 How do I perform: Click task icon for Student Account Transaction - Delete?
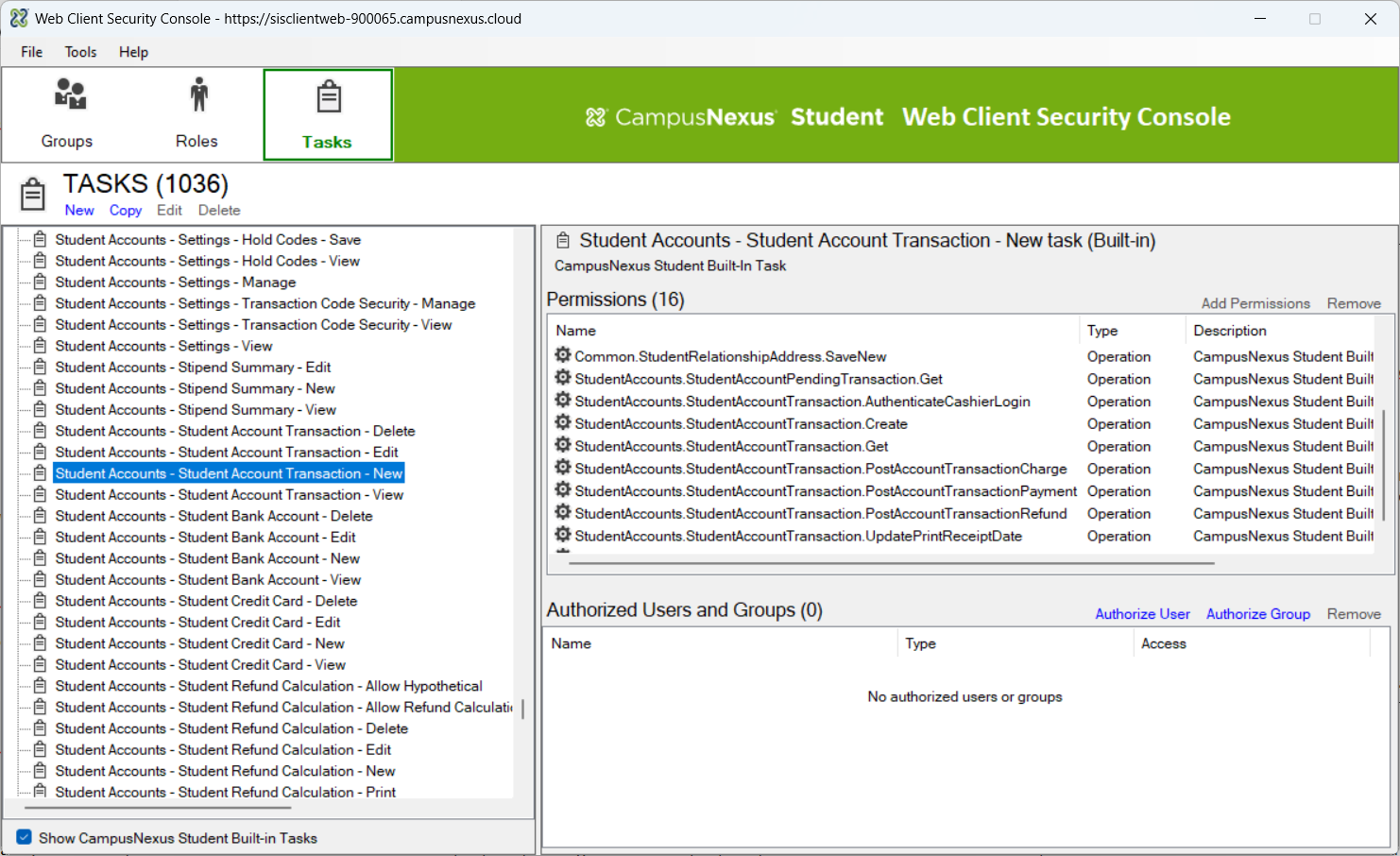40,430
